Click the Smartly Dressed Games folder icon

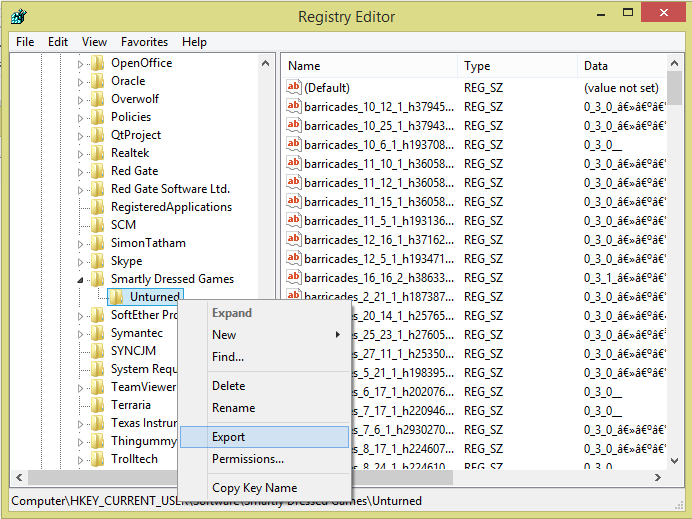[x=98, y=279]
